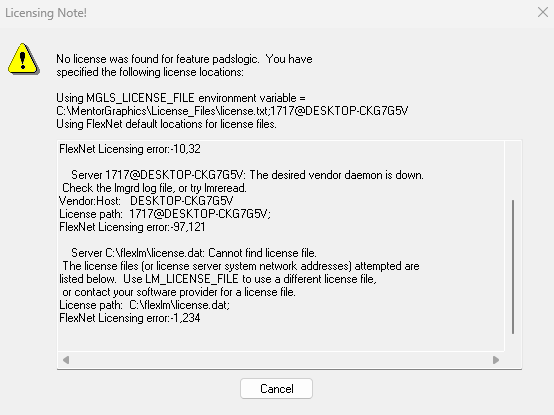The image size is (554, 415).
Task: Click the left arrow of horizontal scrollbar
Action: pyautogui.click(x=66, y=360)
